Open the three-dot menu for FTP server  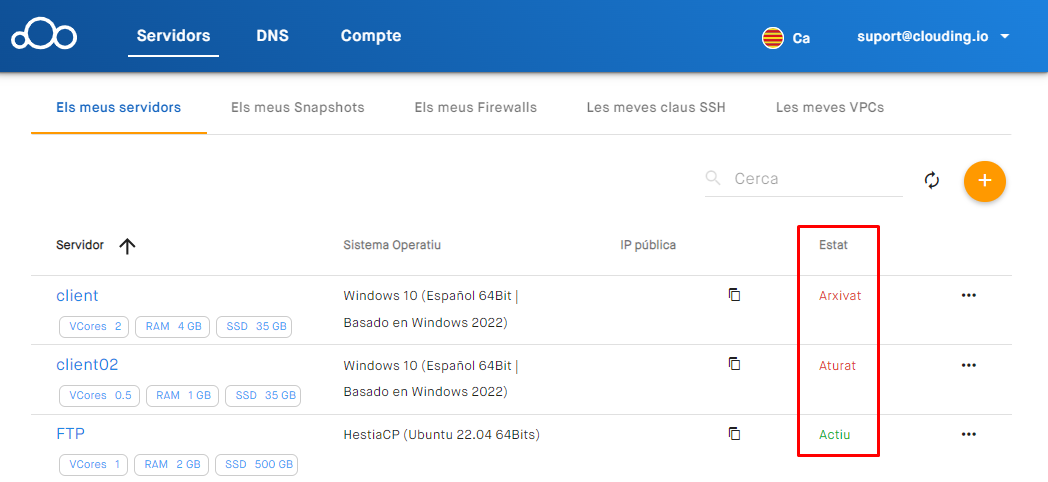(968, 435)
